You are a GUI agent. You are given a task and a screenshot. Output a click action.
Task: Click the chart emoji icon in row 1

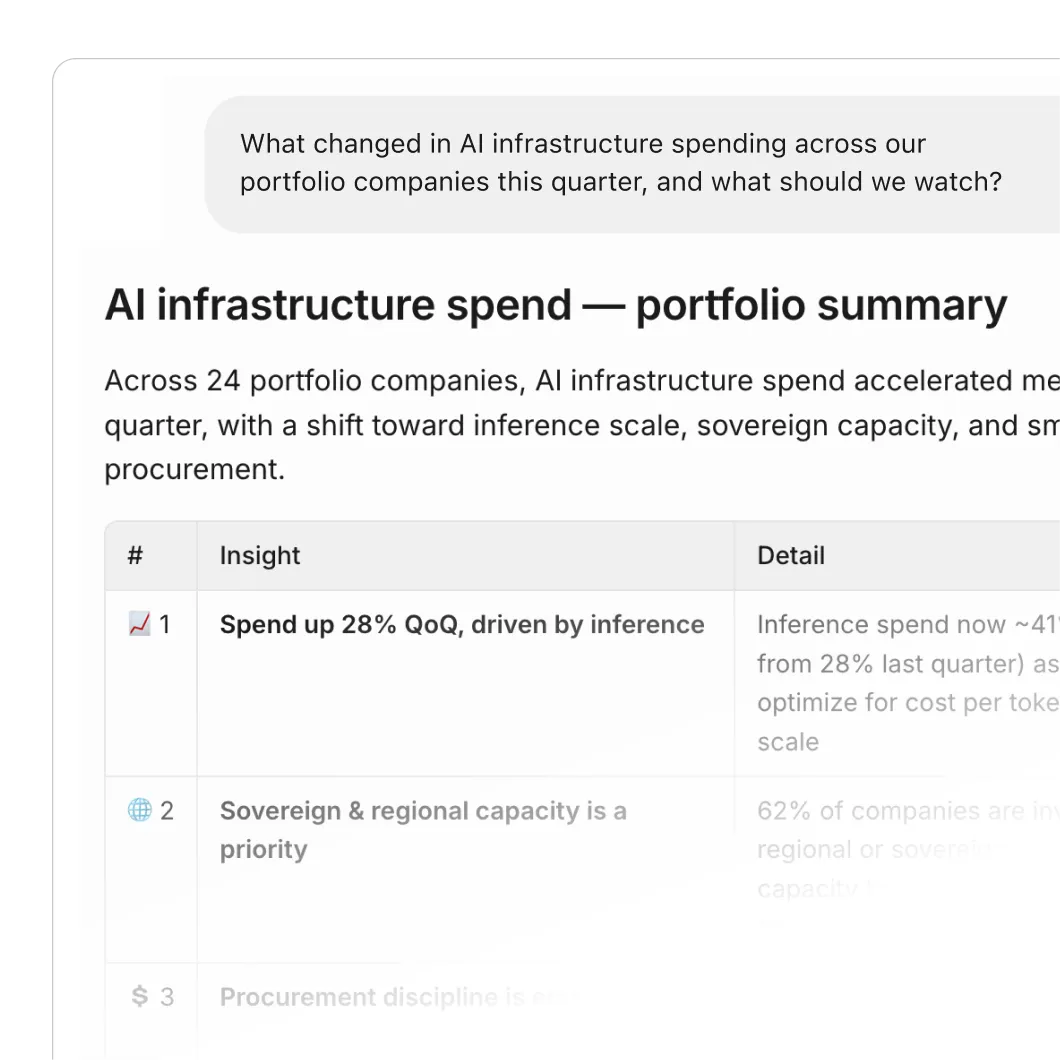(139, 624)
